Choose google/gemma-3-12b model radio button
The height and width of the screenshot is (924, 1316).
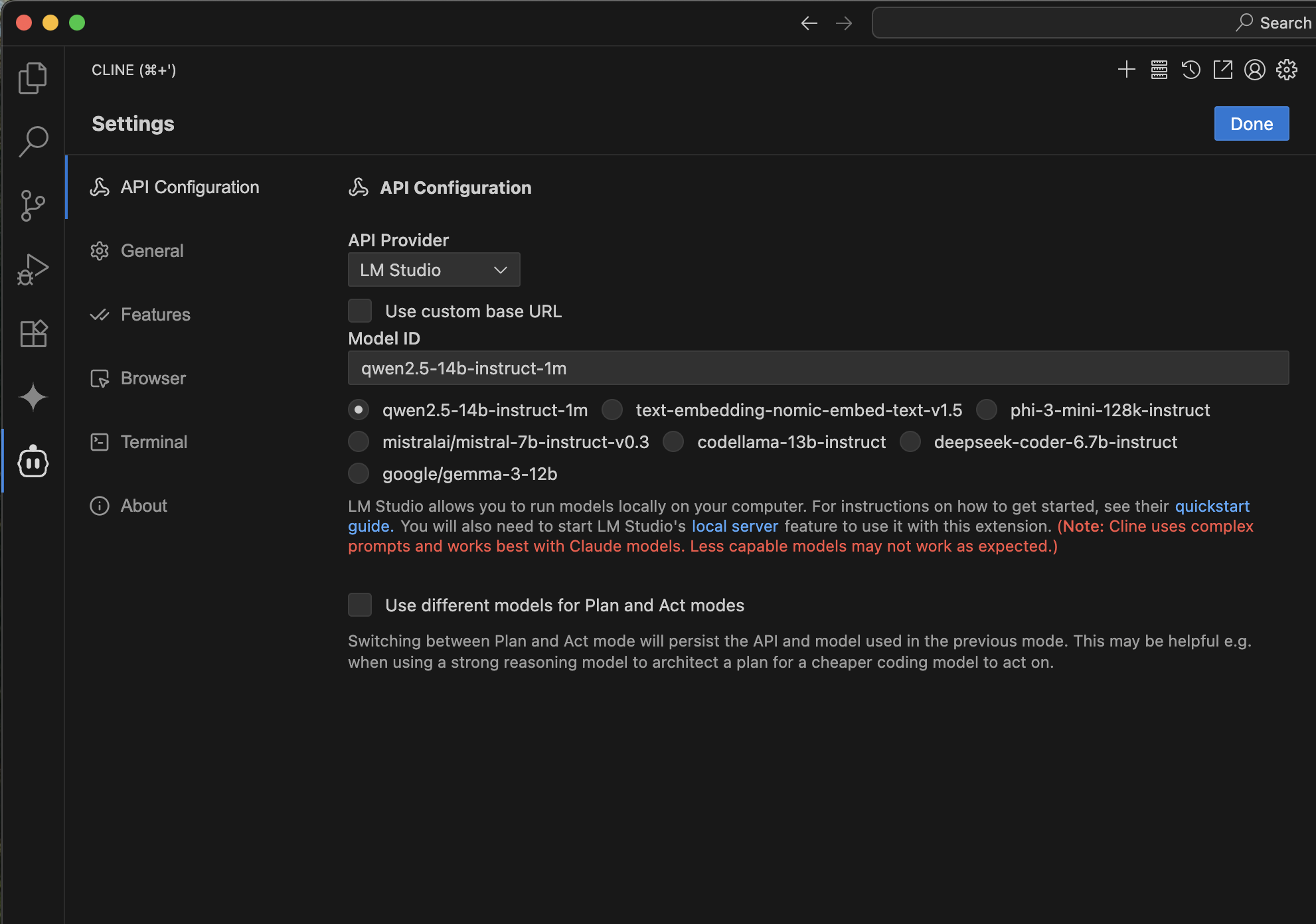(x=359, y=474)
